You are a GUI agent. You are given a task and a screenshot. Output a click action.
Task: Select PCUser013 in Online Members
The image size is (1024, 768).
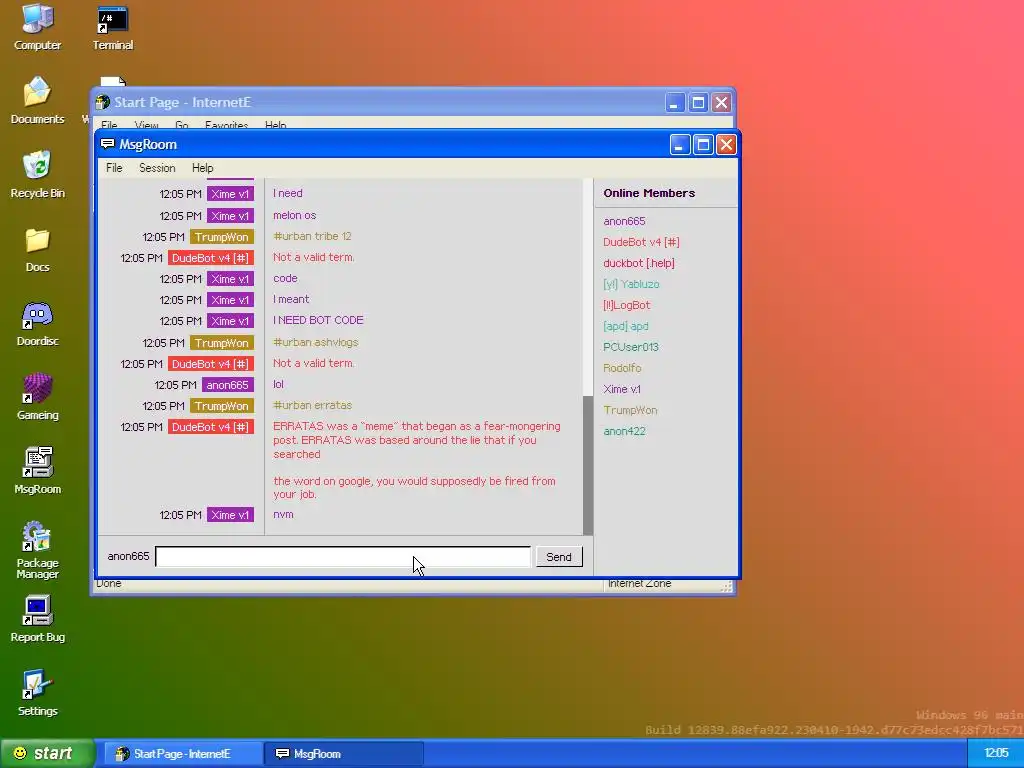pyautogui.click(x=631, y=347)
